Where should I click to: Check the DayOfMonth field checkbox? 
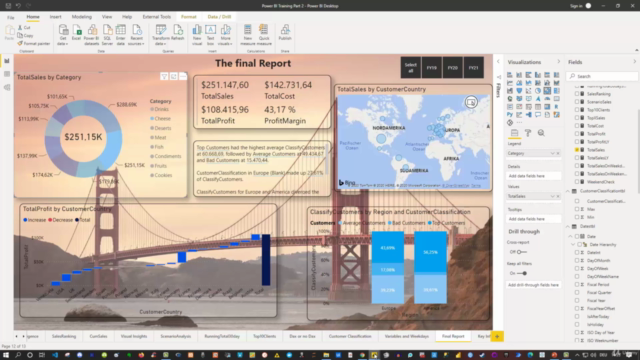tap(577, 260)
